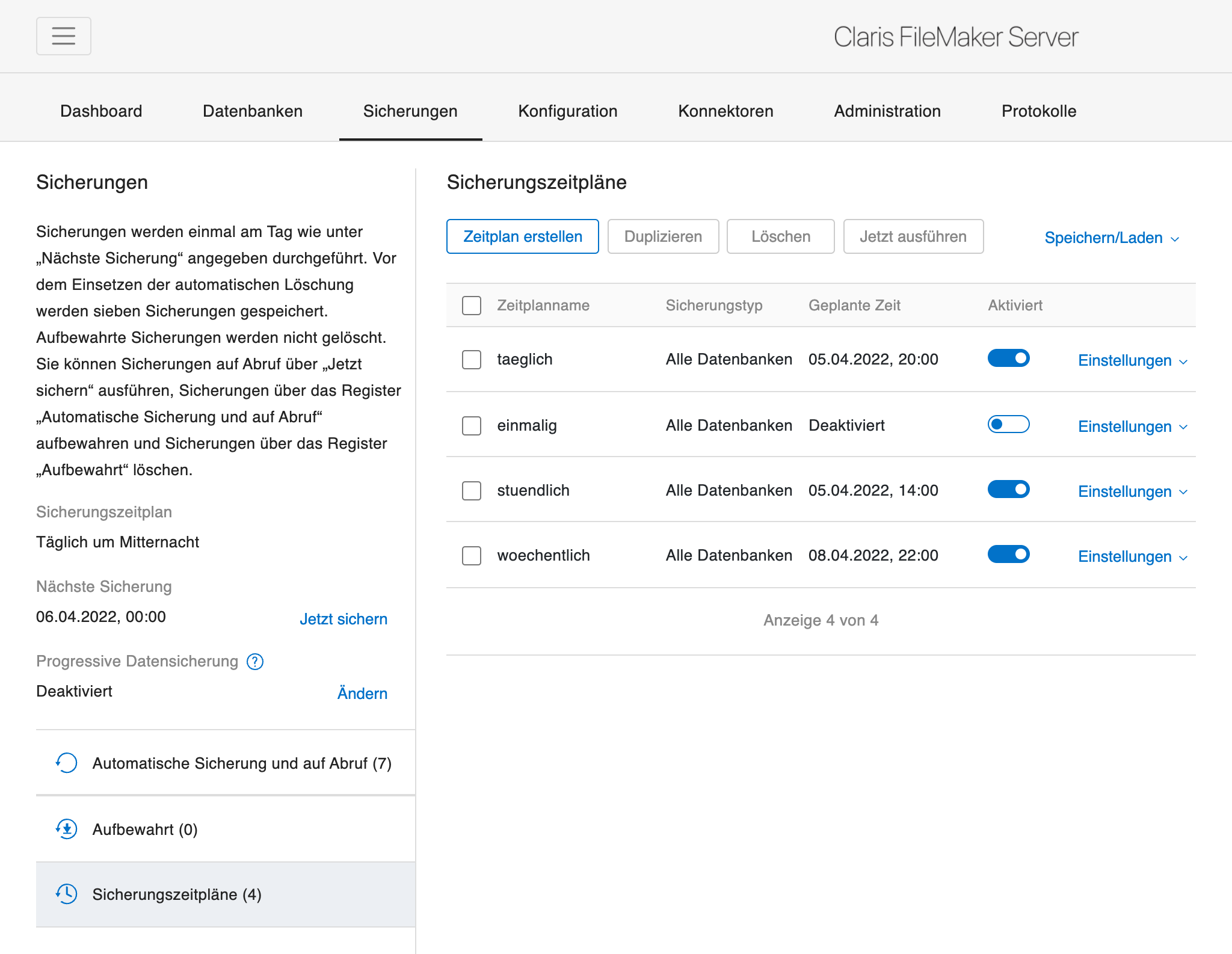Check the einmalig schedule checkbox
This screenshot has width=1232, height=954.
pyautogui.click(x=472, y=426)
